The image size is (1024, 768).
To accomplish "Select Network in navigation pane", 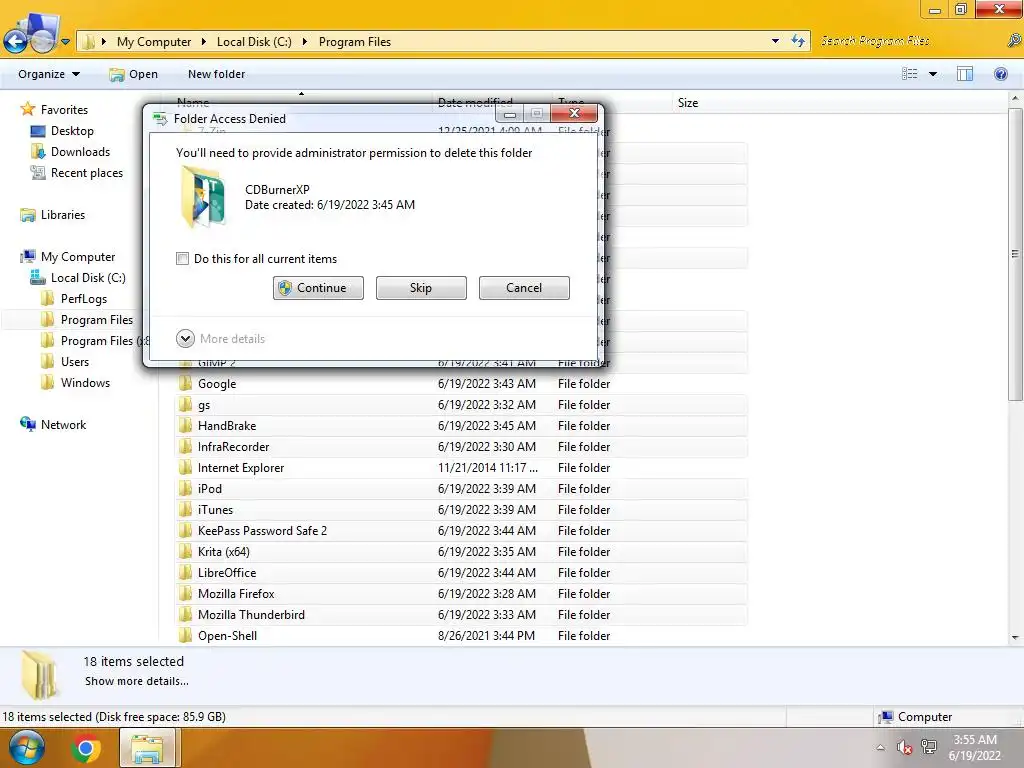I will point(63,424).
